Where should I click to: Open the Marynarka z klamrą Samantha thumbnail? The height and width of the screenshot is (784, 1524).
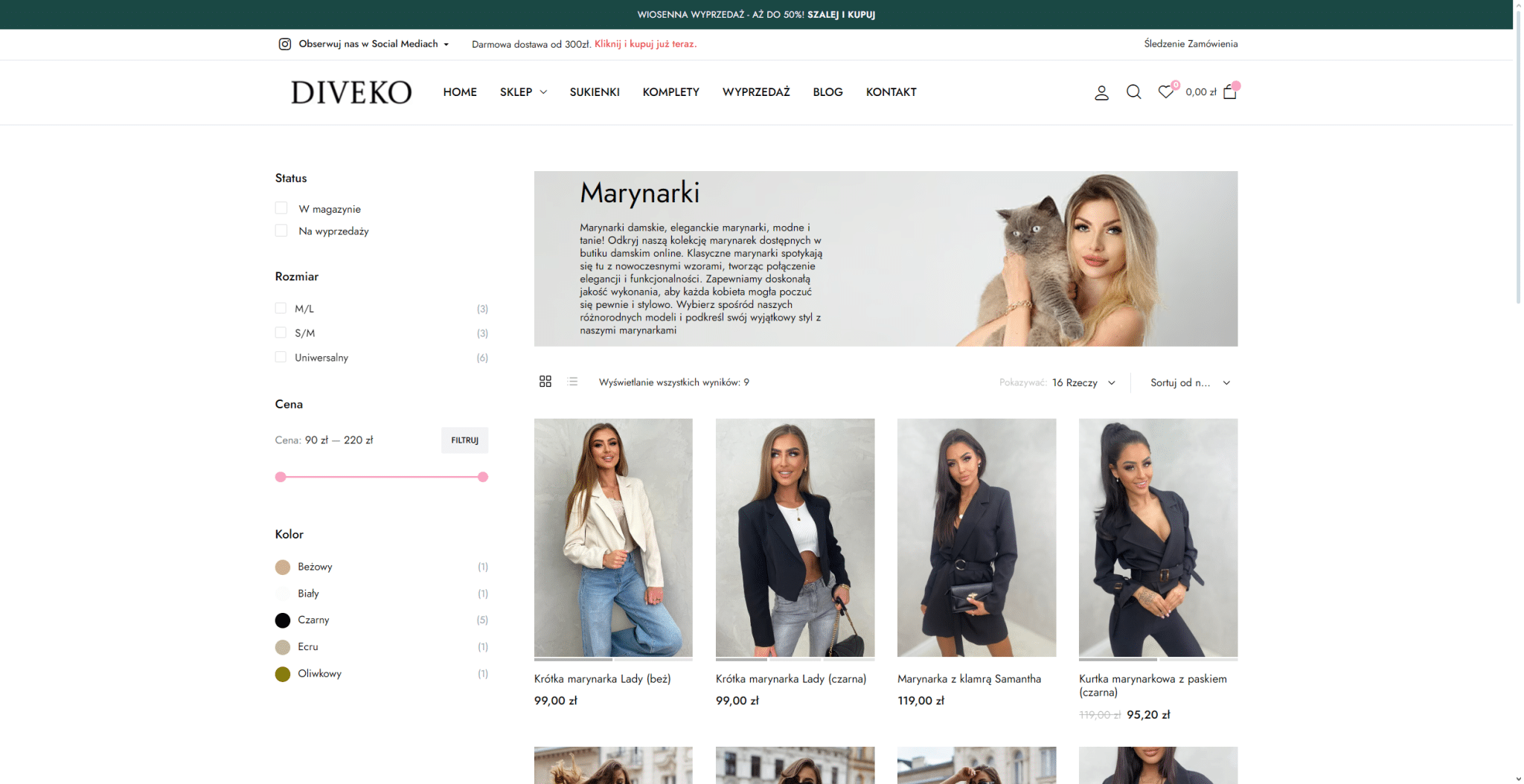[976, 537]
